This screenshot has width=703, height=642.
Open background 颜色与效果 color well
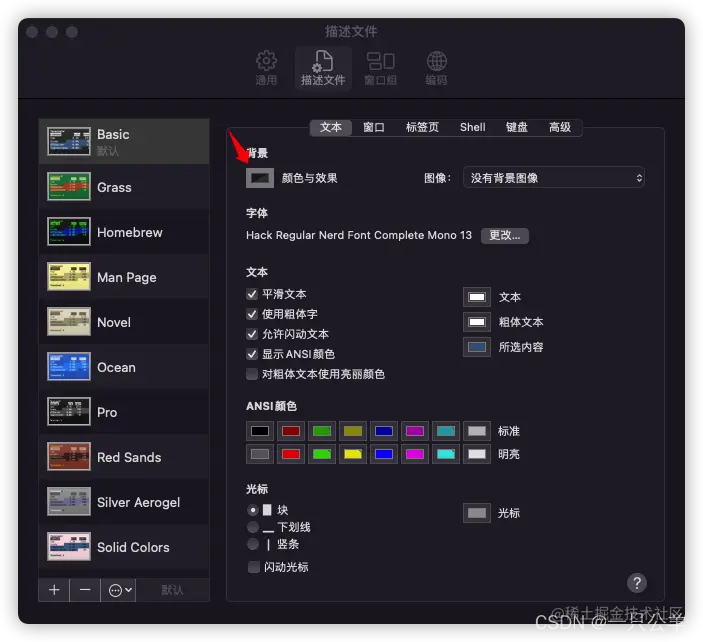click(x=260, y=178)
